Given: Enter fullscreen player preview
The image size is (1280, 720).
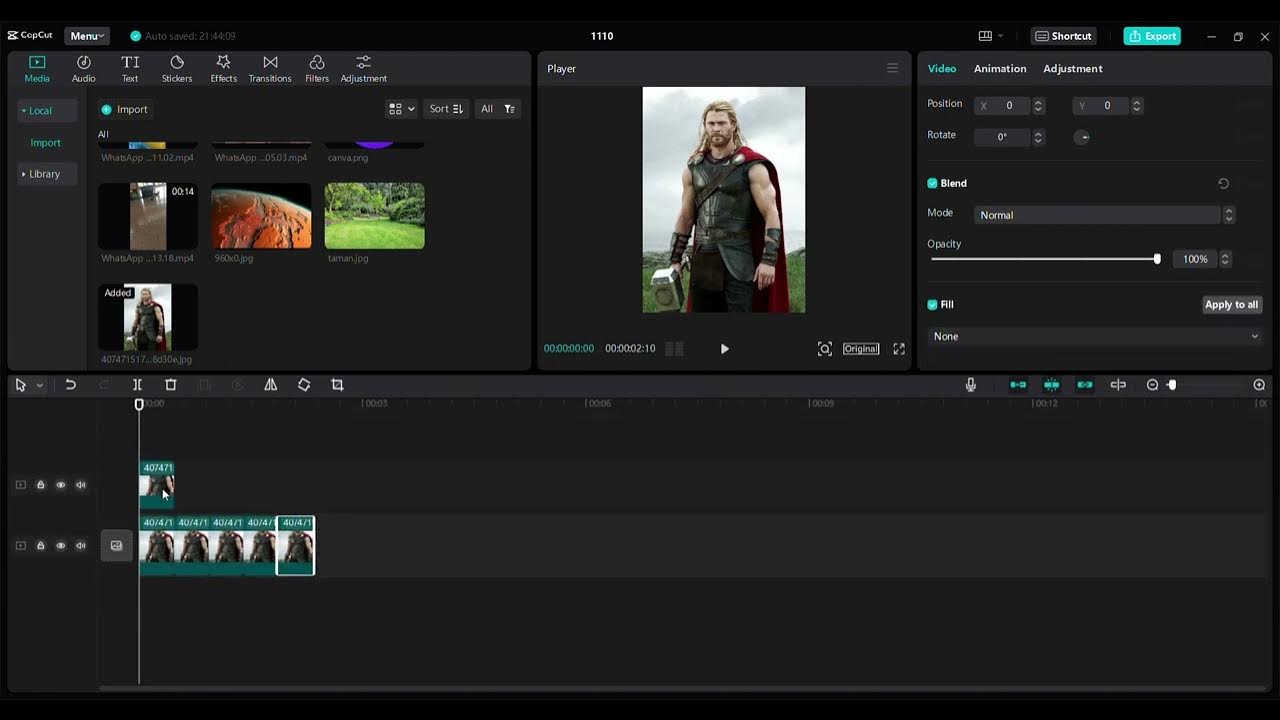Looking at the screenshot, I should click(899, 349).
